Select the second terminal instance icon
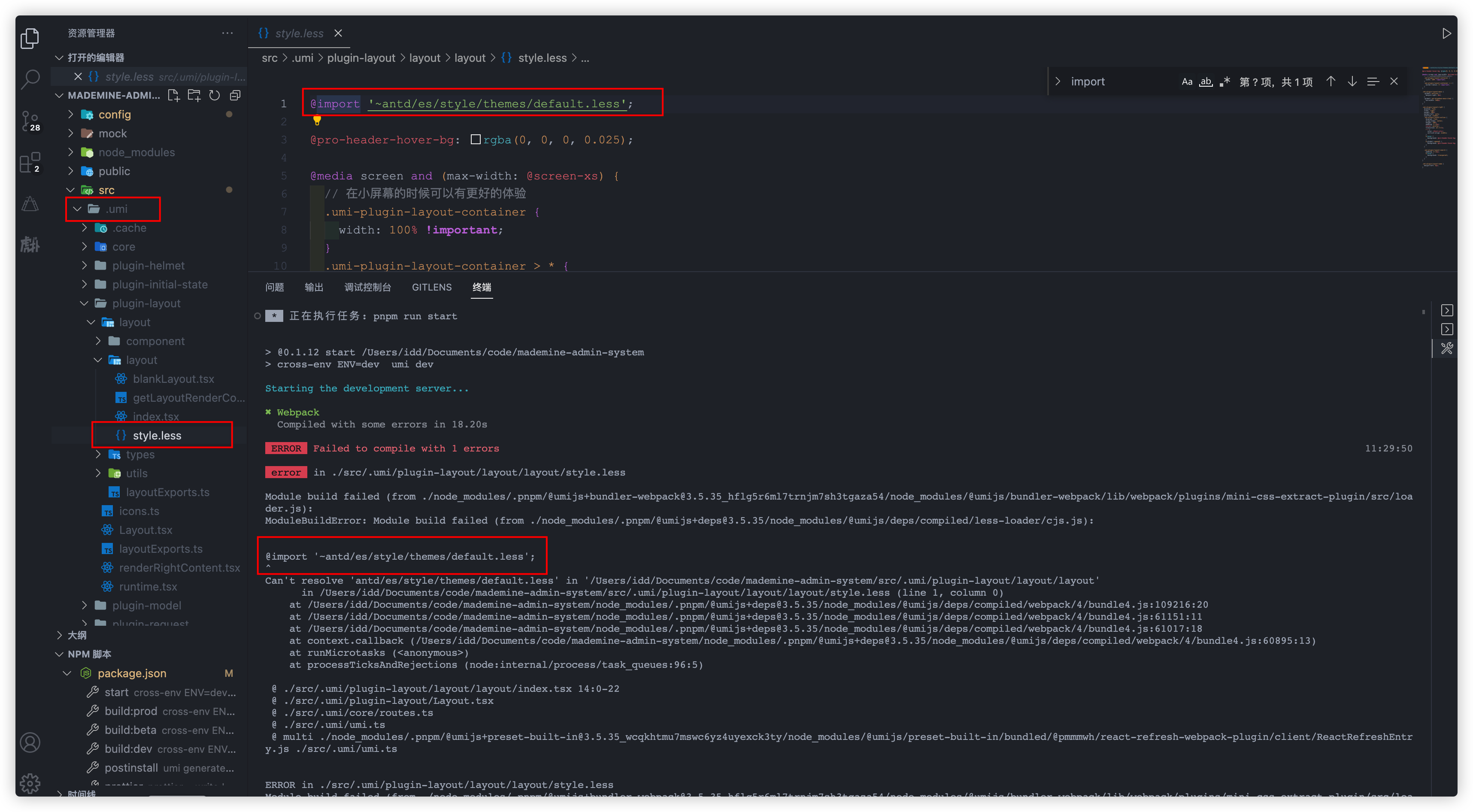The height and width of the screenshot is (812, 1473). pyautogui.click(x=1447, y=329)
